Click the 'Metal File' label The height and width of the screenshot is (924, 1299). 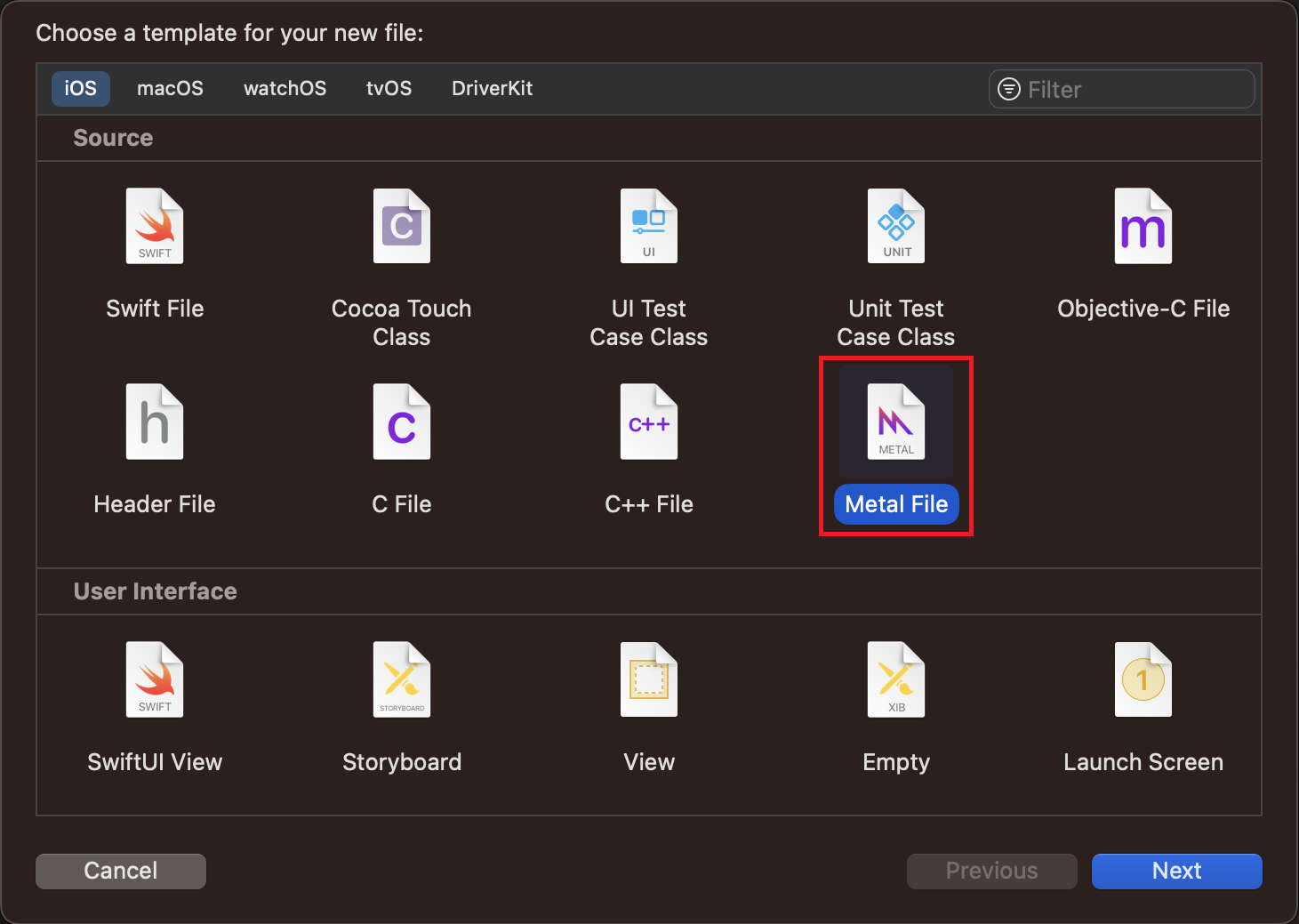click(896, 504)
